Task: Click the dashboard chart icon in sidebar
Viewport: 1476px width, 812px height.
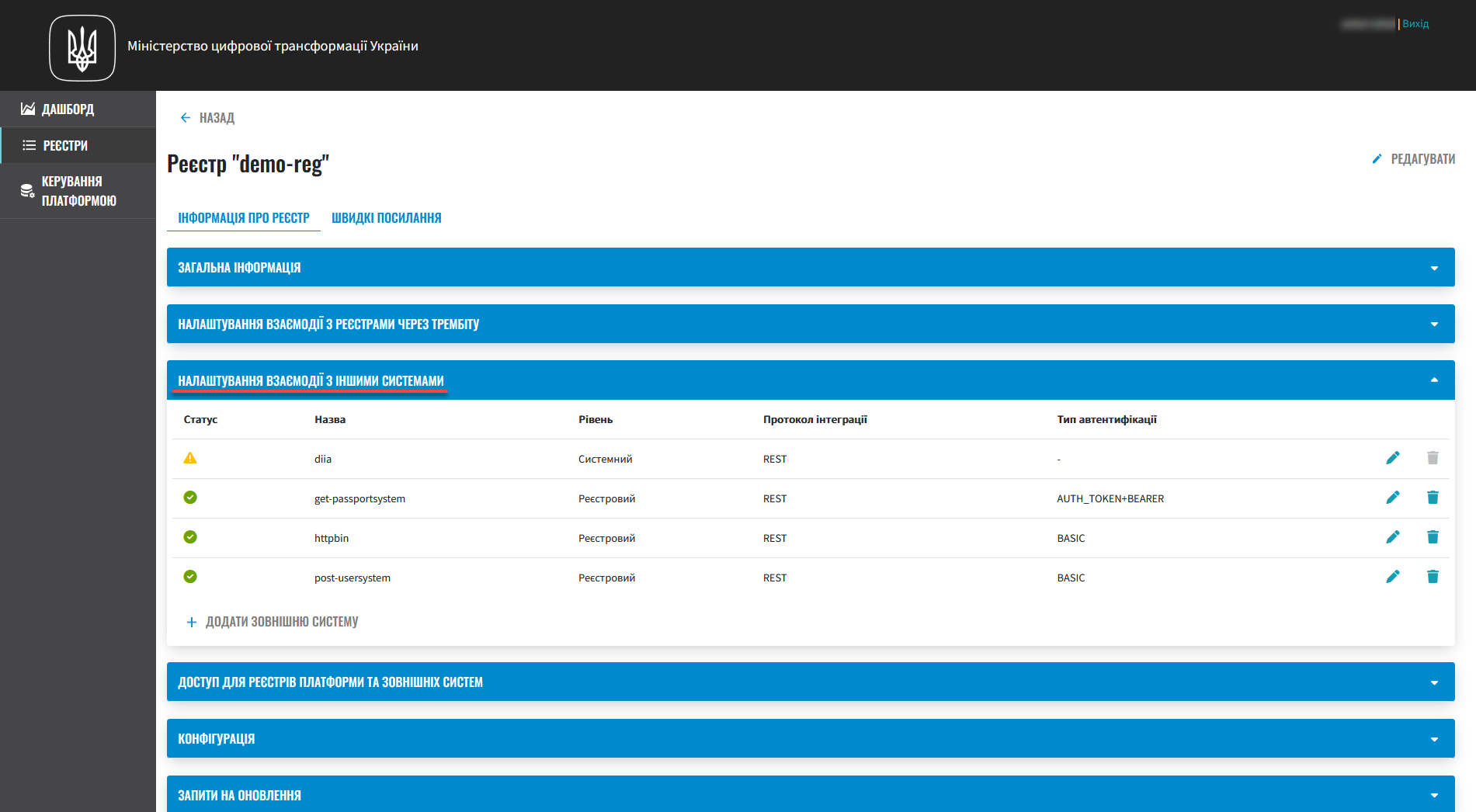Action: (28, 109)
